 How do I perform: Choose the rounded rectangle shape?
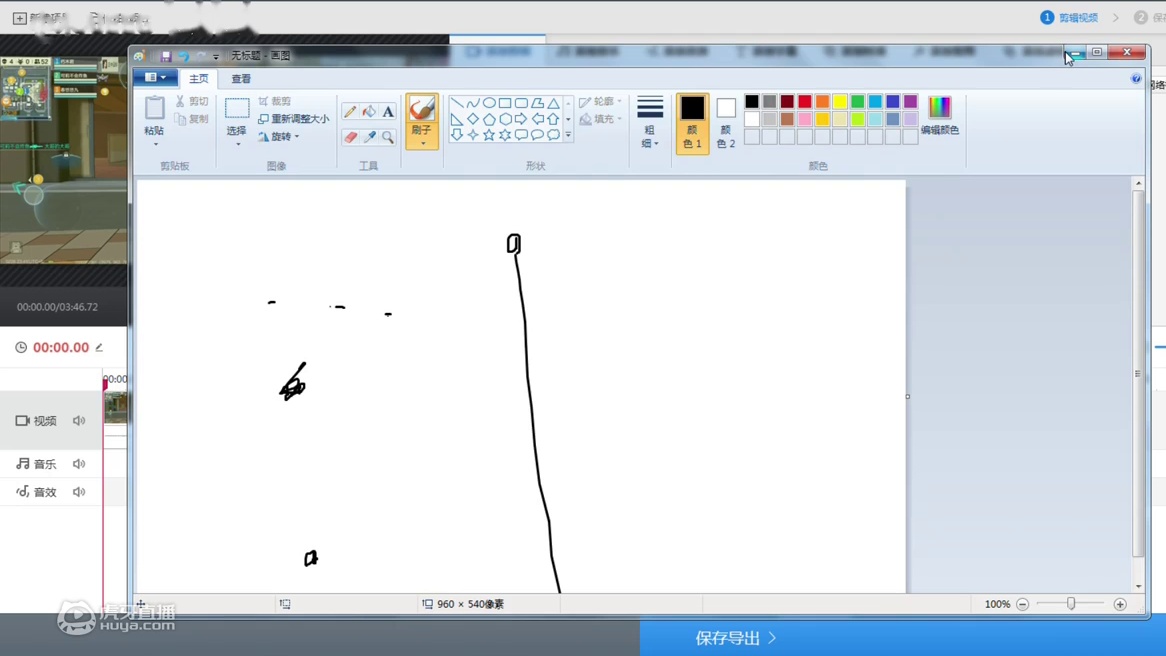tap(521, 103)
